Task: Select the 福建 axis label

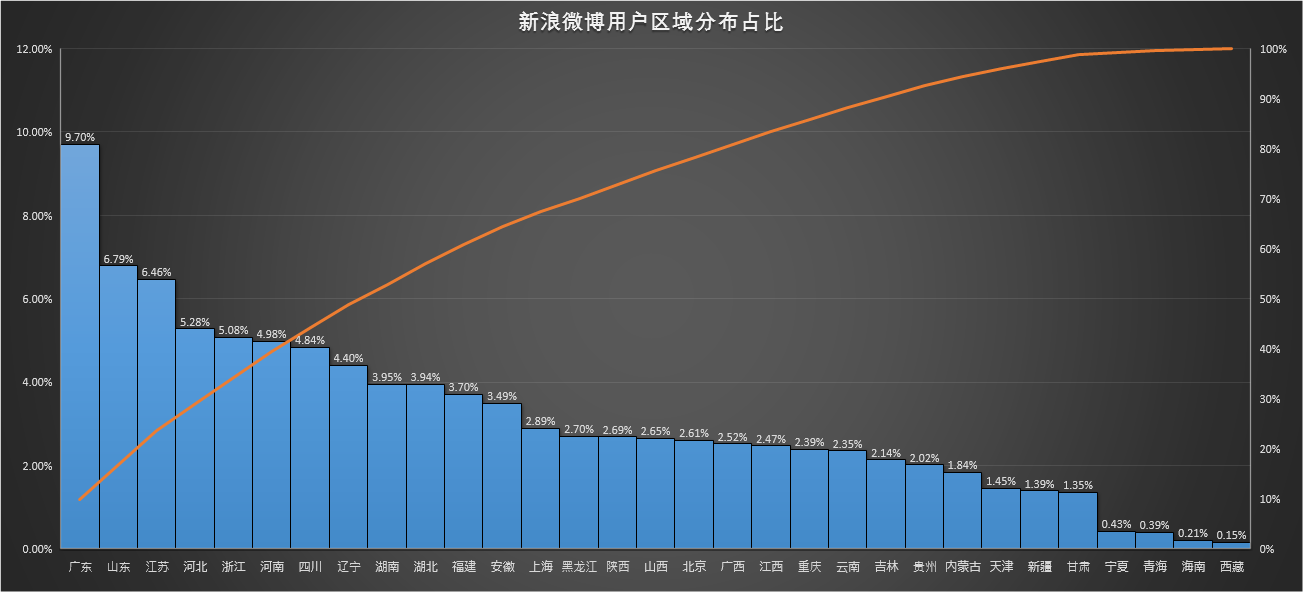Action: (464, 567)
